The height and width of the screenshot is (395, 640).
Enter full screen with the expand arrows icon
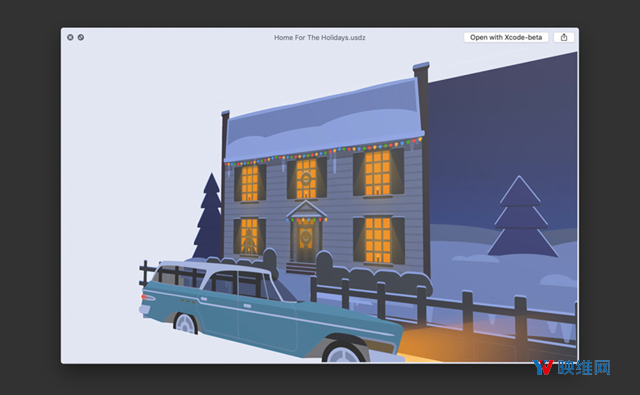point(81,37)
